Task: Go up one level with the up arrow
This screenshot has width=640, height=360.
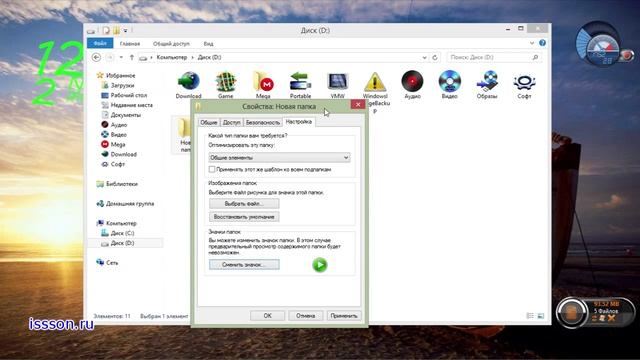Action: pyautogui.click(x=131, y=58)
